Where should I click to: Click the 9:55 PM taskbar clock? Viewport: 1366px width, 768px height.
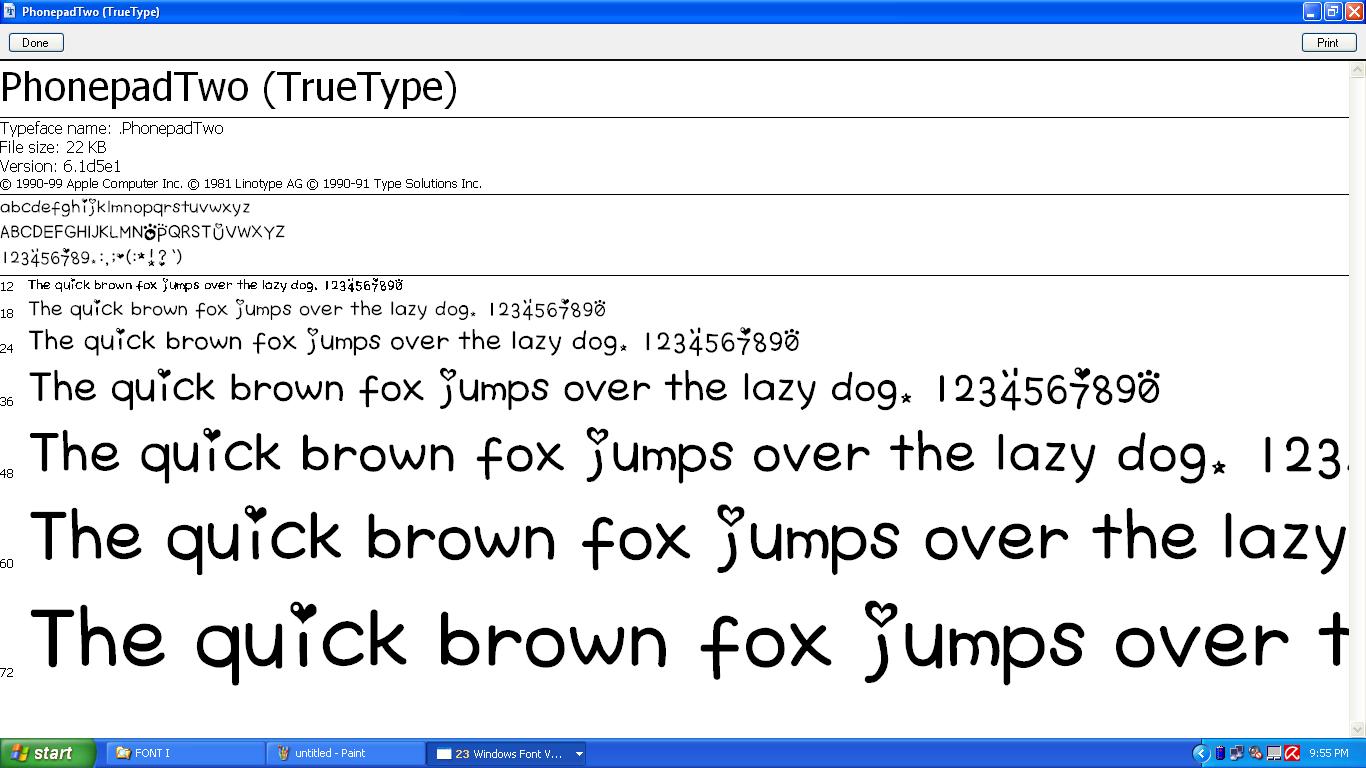(x=1328, y=753)
